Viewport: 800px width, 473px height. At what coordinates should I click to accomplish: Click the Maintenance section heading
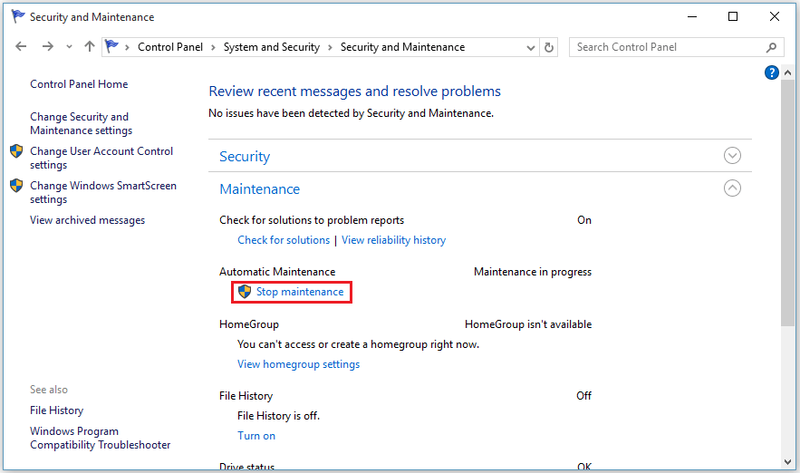260,189
